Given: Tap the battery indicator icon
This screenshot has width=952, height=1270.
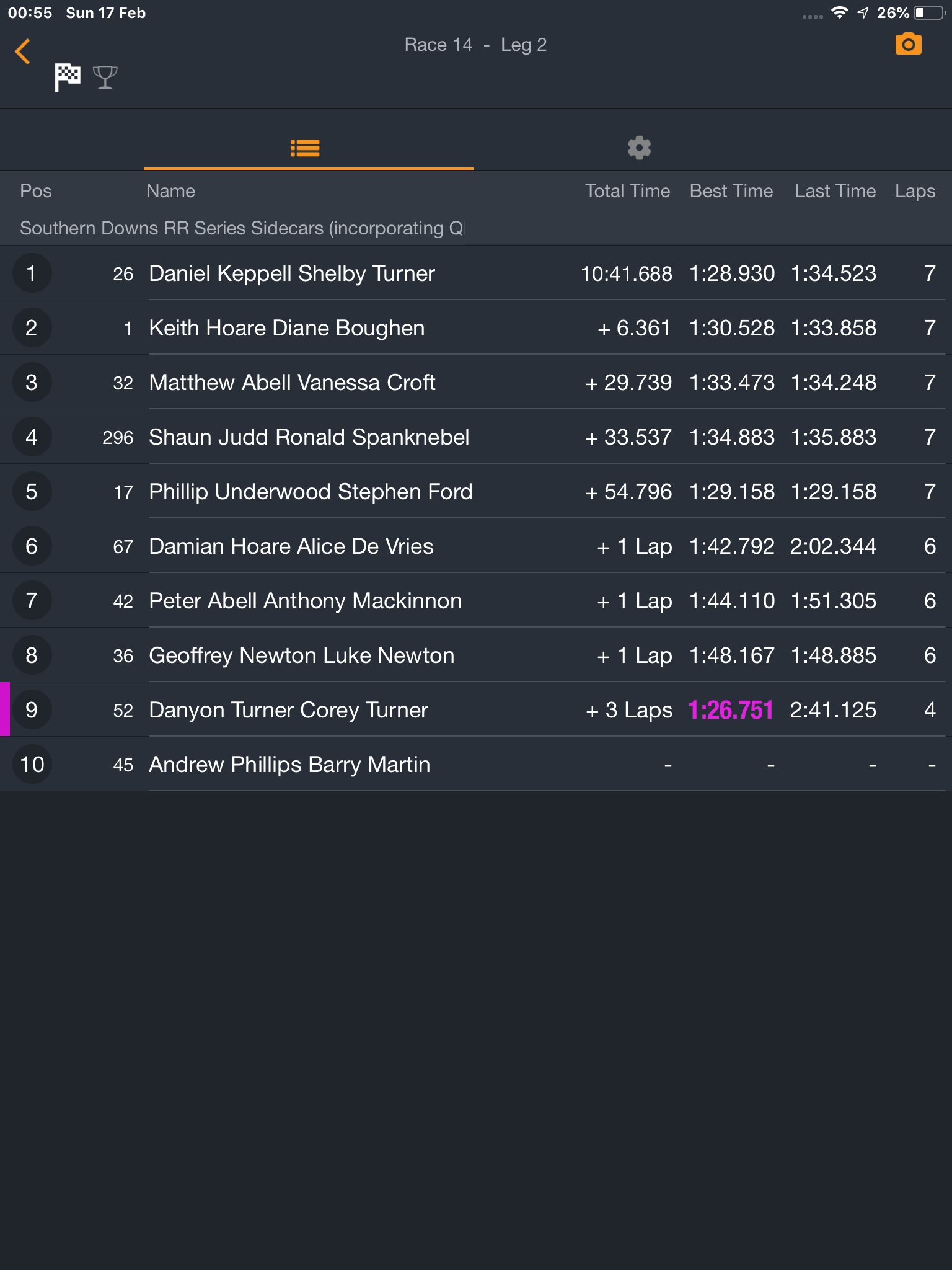Looking at the screenshot, I should point(930,13).
